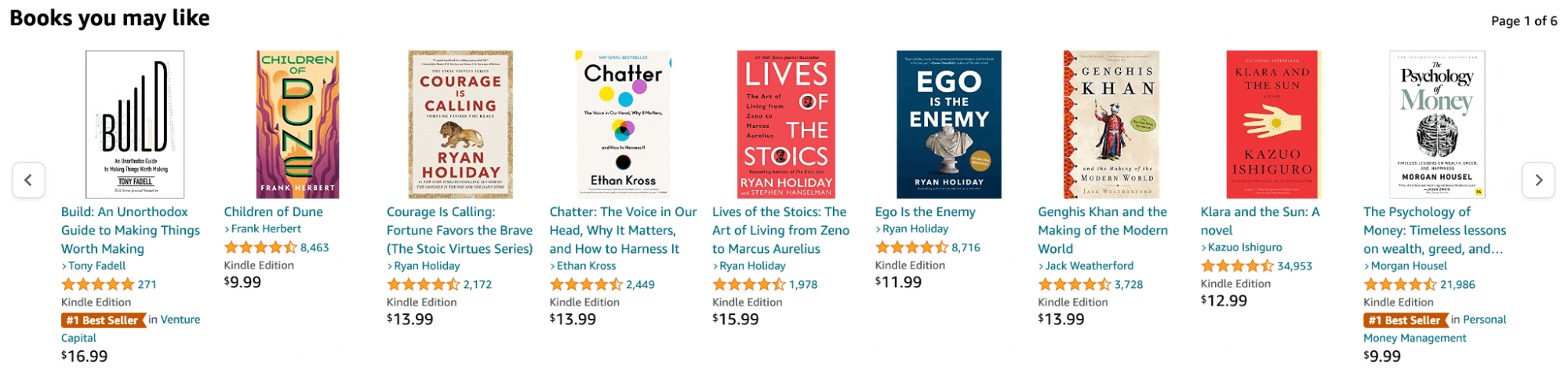Expand Tony Fadell author chevron link
The height and width of the screenshot is (384, 1568).
93,265
